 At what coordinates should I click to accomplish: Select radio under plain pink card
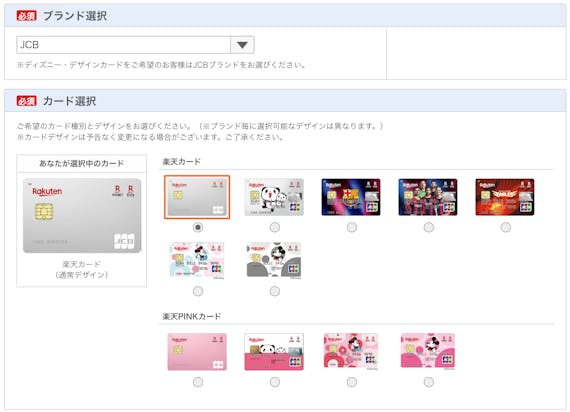tap(198, 382)
